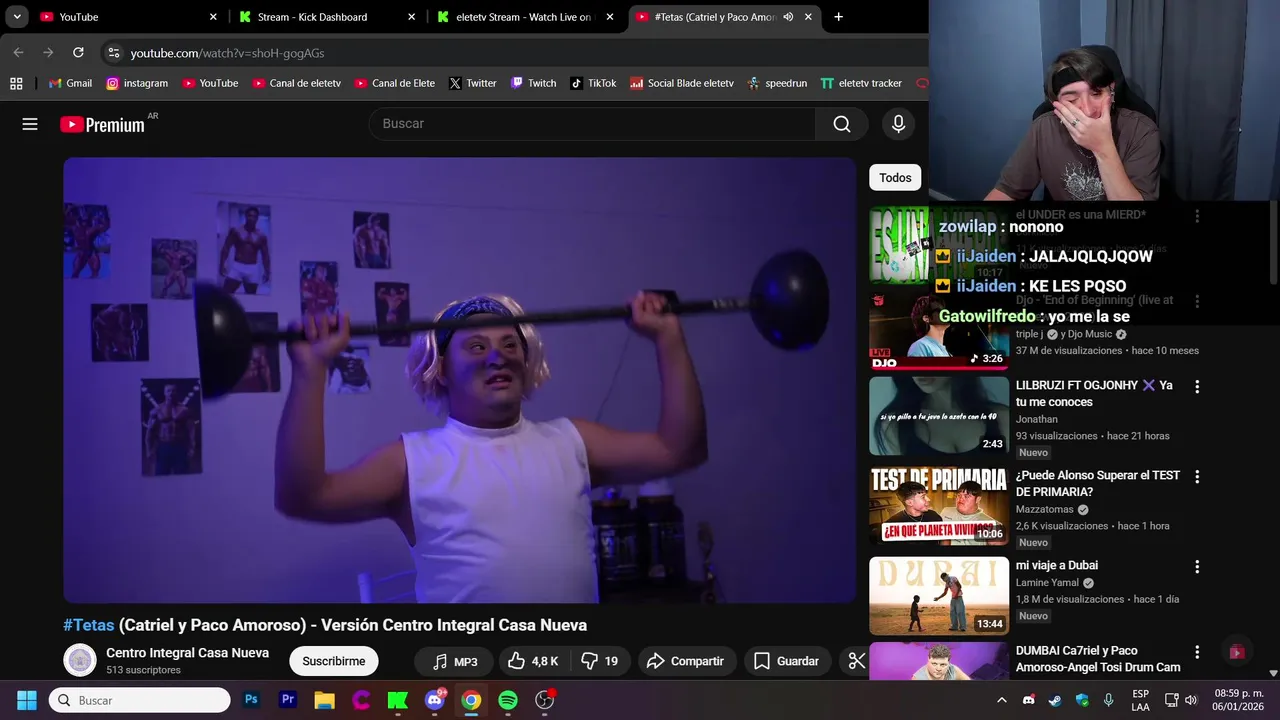
Task: Save the video with Guardar
Action: point(786,661)
